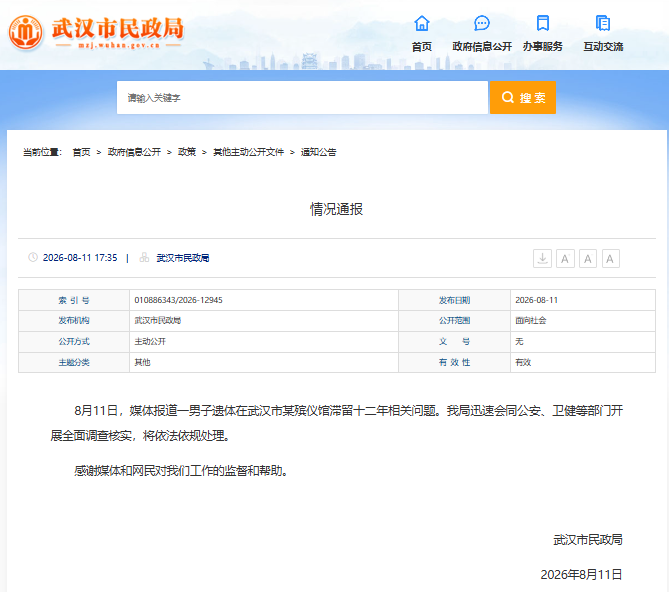Click the 有效 value cell
This screenshot has height=592, width=669.
pyautogui.click(x=583, y=363)
